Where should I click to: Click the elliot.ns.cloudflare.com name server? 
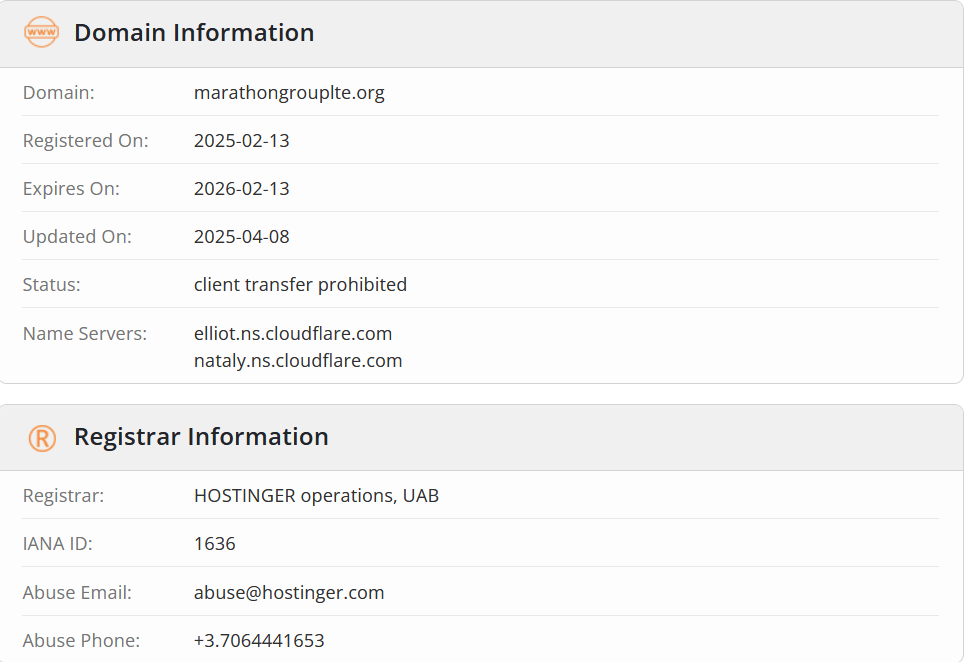pos(293,333)
